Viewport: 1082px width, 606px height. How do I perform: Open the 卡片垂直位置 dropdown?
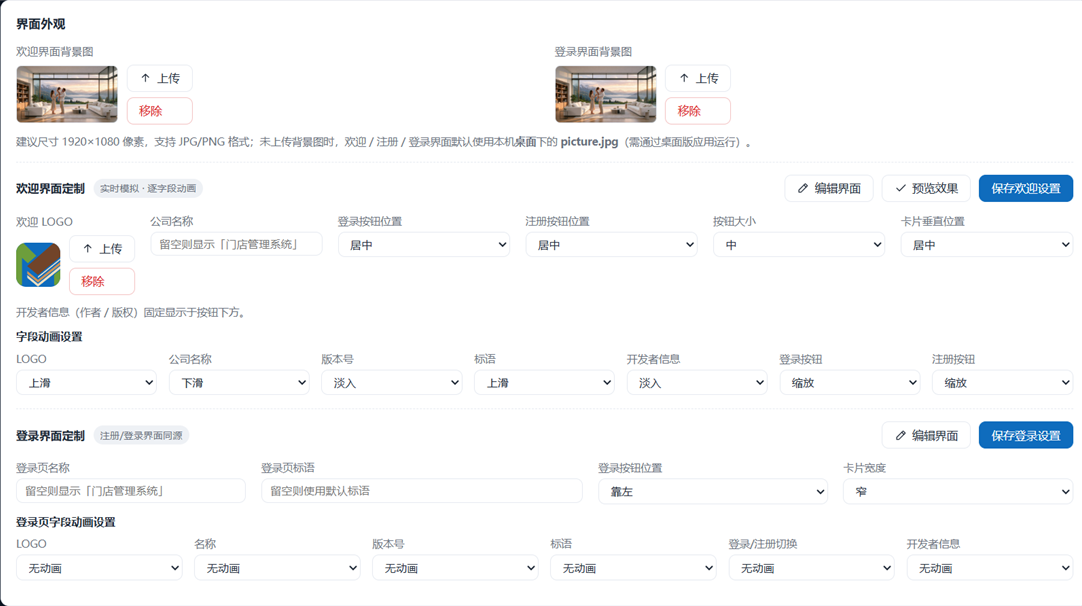coord(987,244)
